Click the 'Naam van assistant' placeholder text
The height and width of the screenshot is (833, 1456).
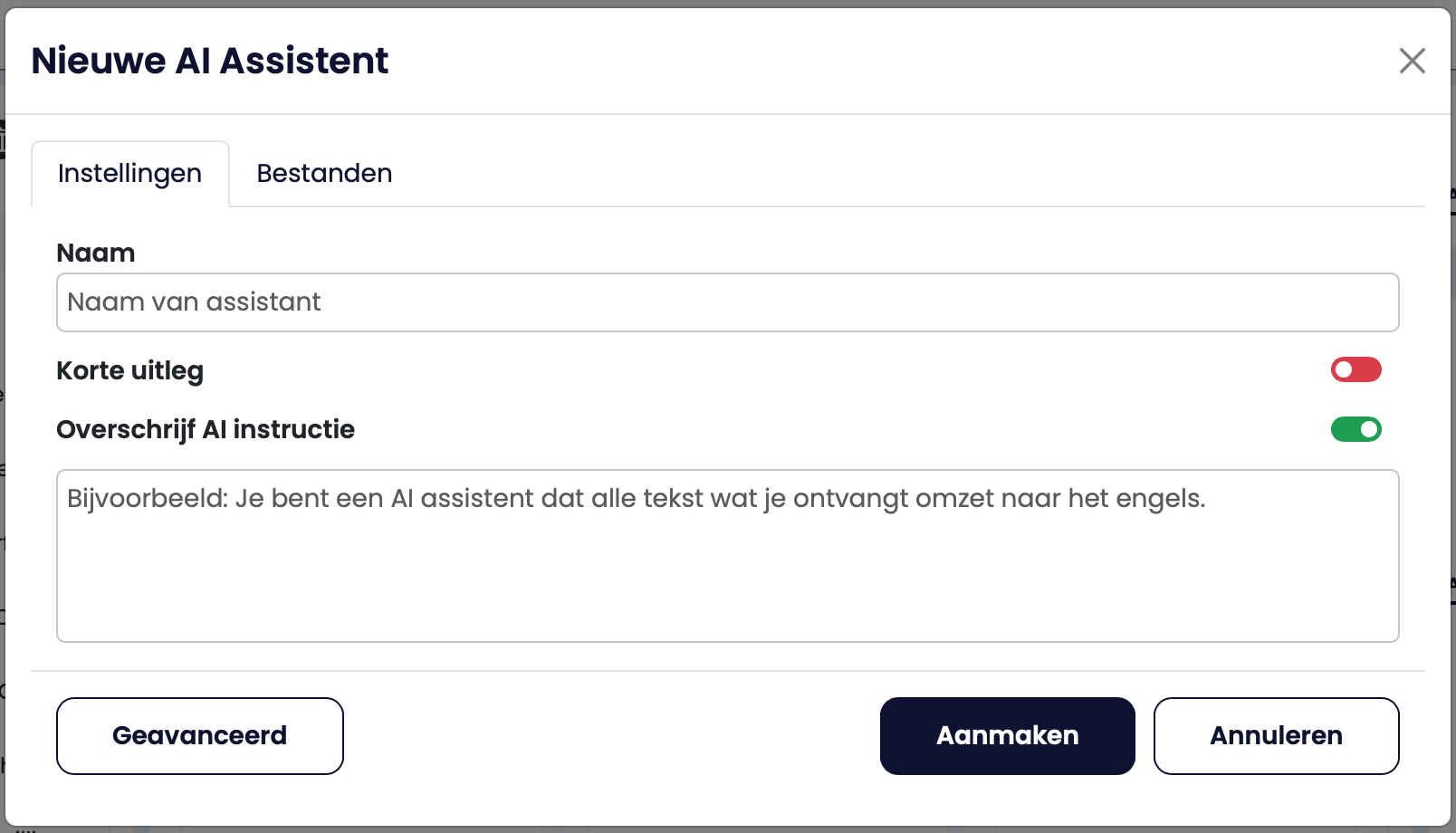click(x=194, y=302)
